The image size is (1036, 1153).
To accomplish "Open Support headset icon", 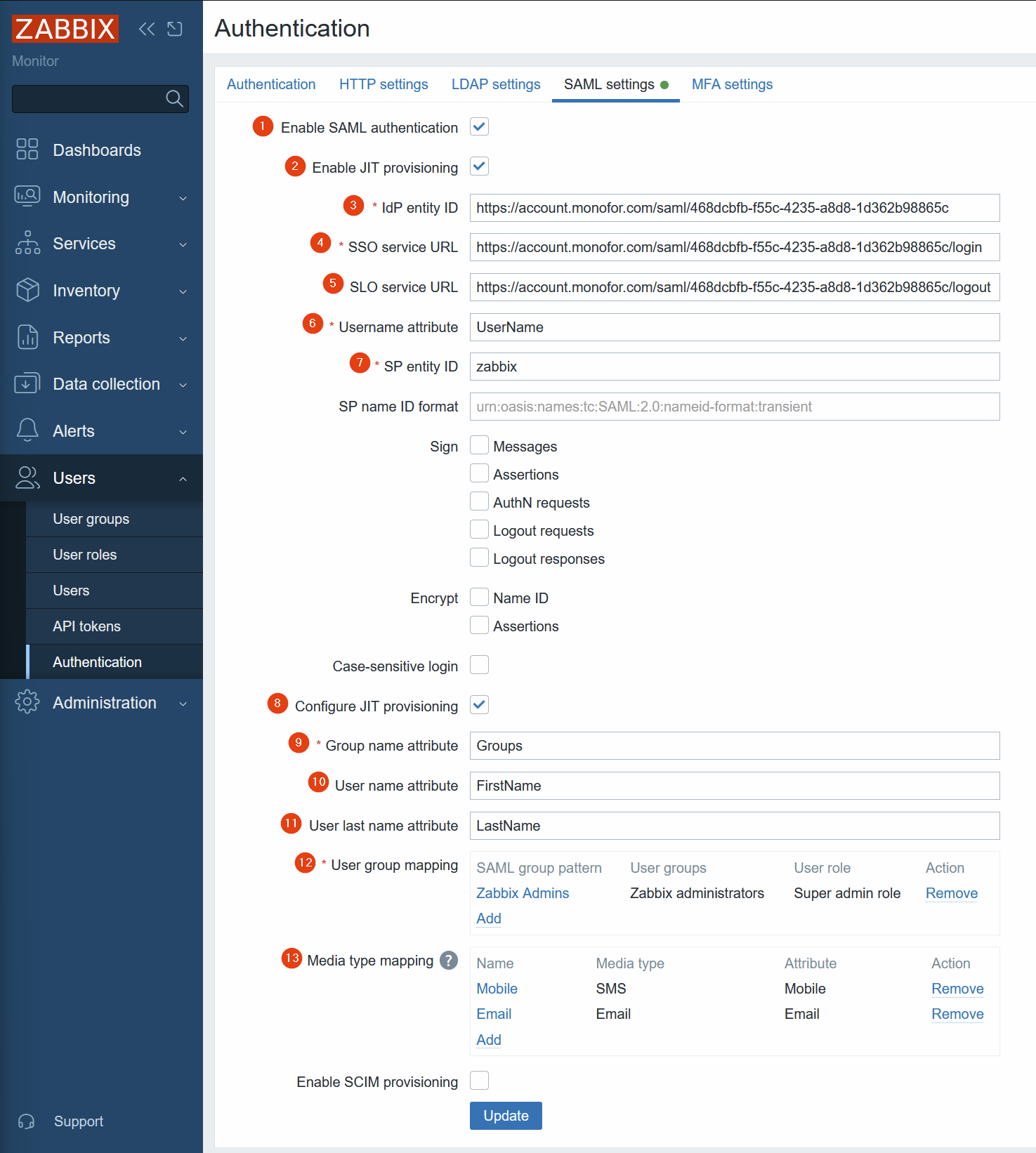I will click(x=27, y=1121).
